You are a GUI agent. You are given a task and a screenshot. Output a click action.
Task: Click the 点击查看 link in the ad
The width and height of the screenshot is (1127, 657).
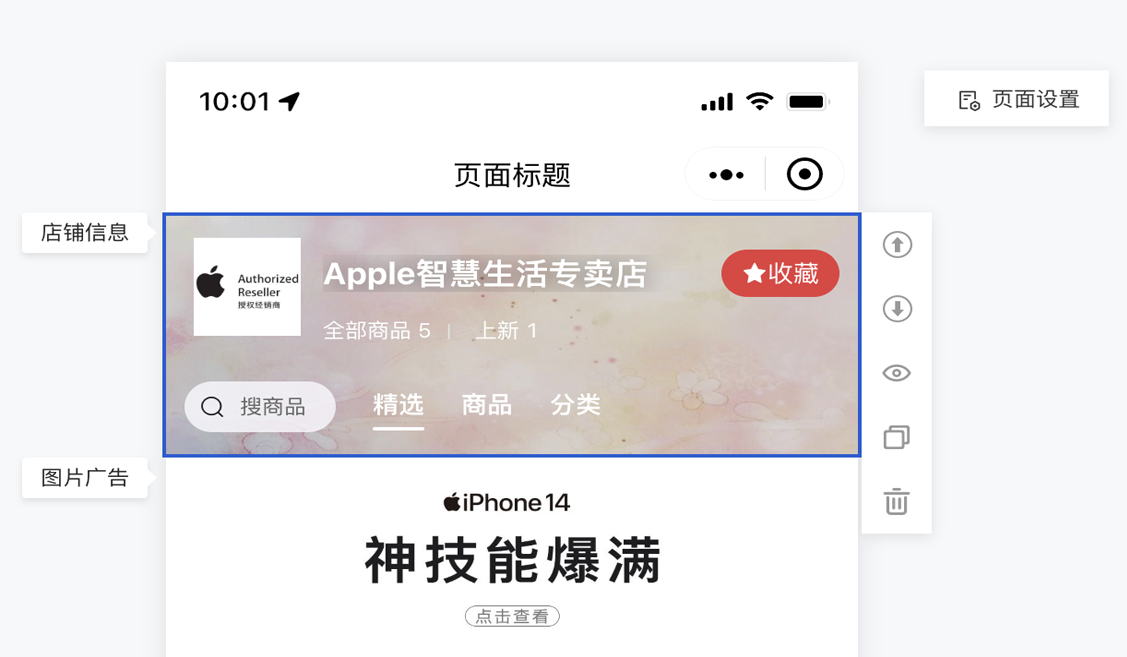(x=512, y=616)
